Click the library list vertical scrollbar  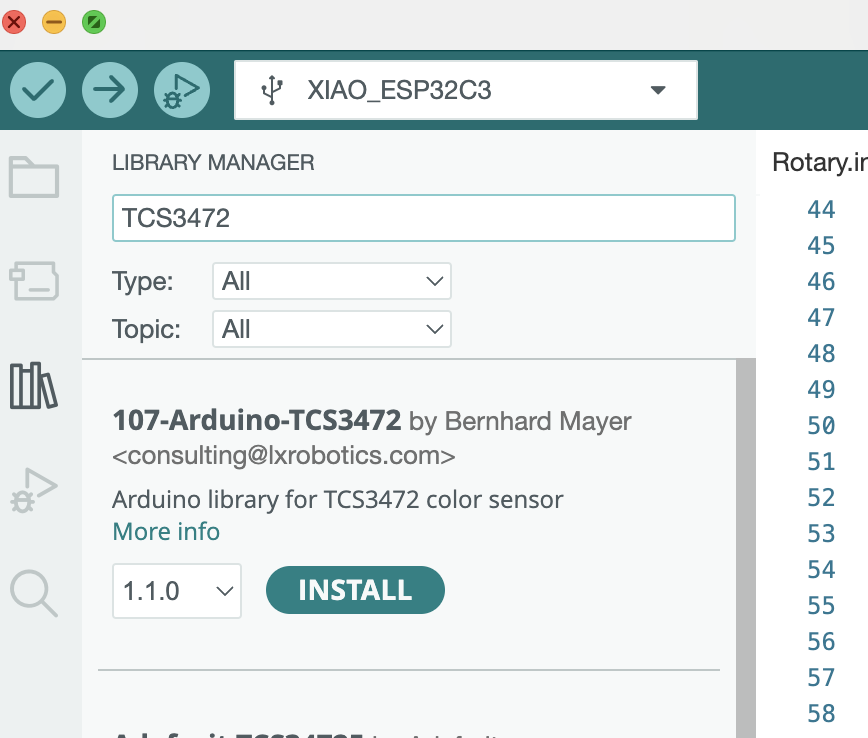click(746, 548)
